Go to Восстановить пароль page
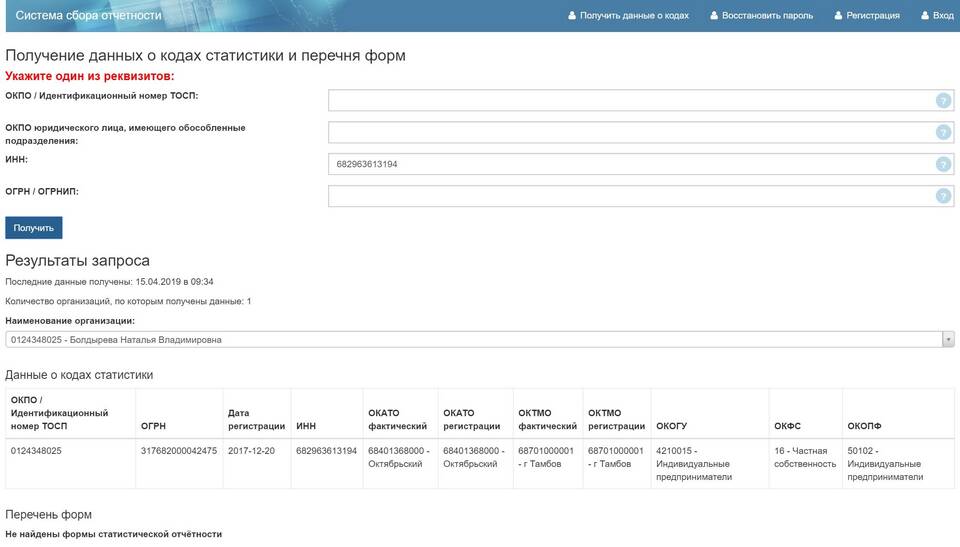The width and height of the screenshot is (960, 547). pyautogui.click(x=767, y=16)
